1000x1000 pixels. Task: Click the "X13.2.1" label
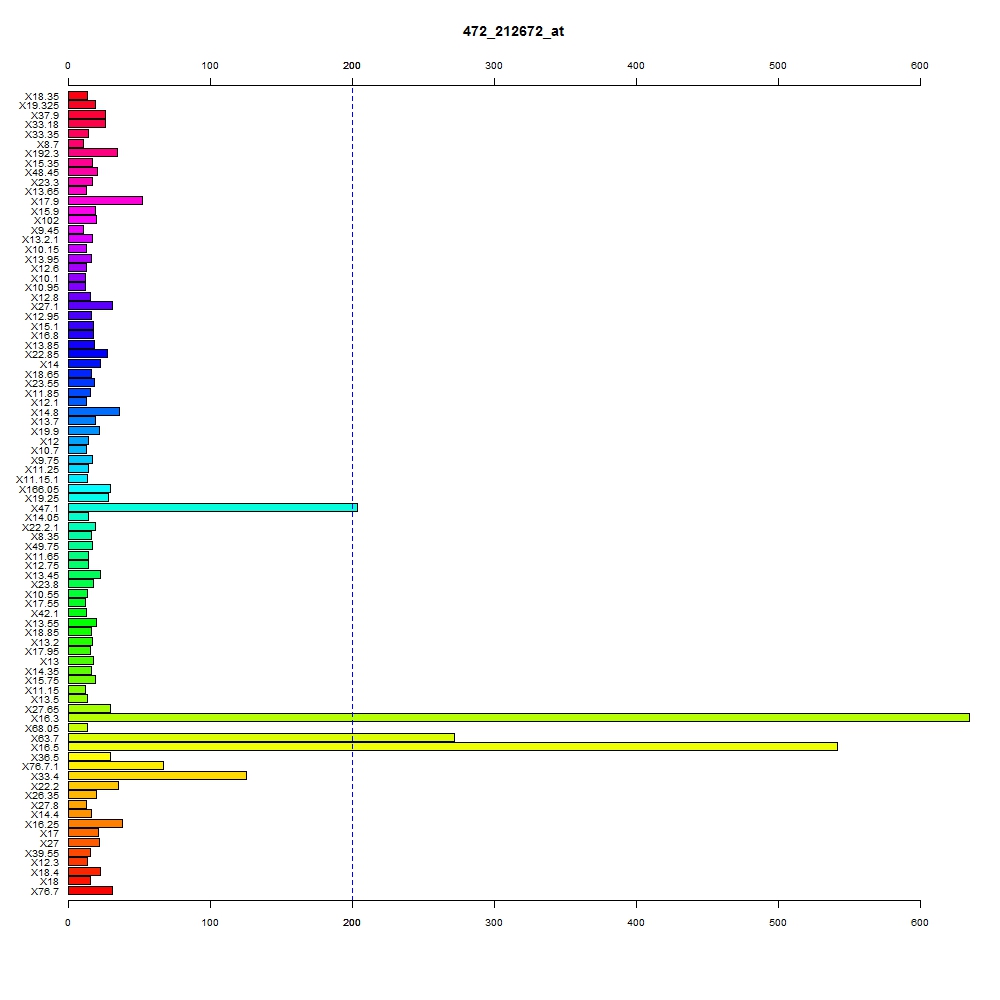(40, 239)
